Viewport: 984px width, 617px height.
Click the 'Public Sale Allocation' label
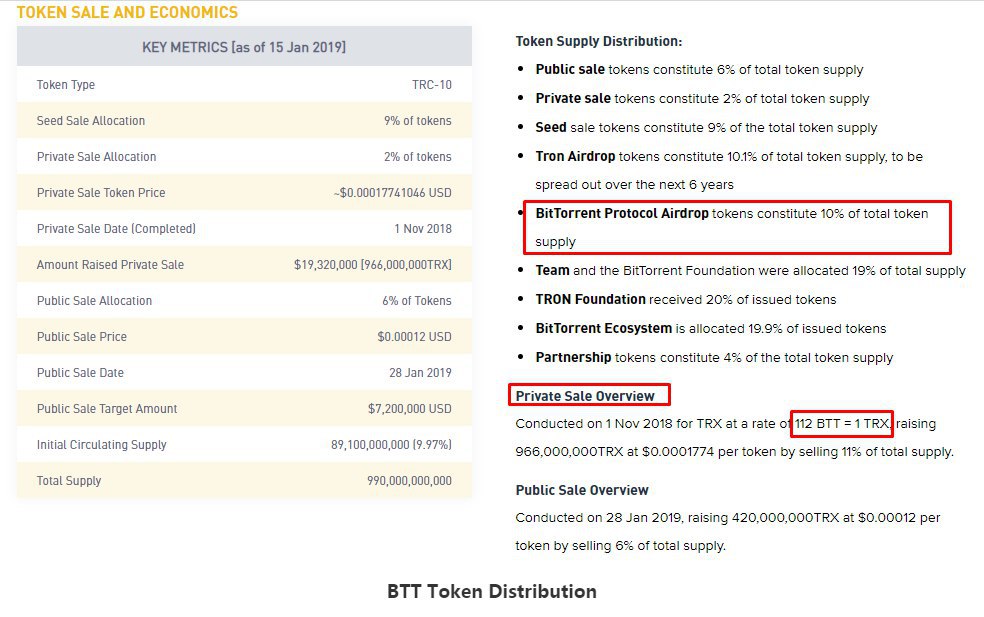[94, 301]
